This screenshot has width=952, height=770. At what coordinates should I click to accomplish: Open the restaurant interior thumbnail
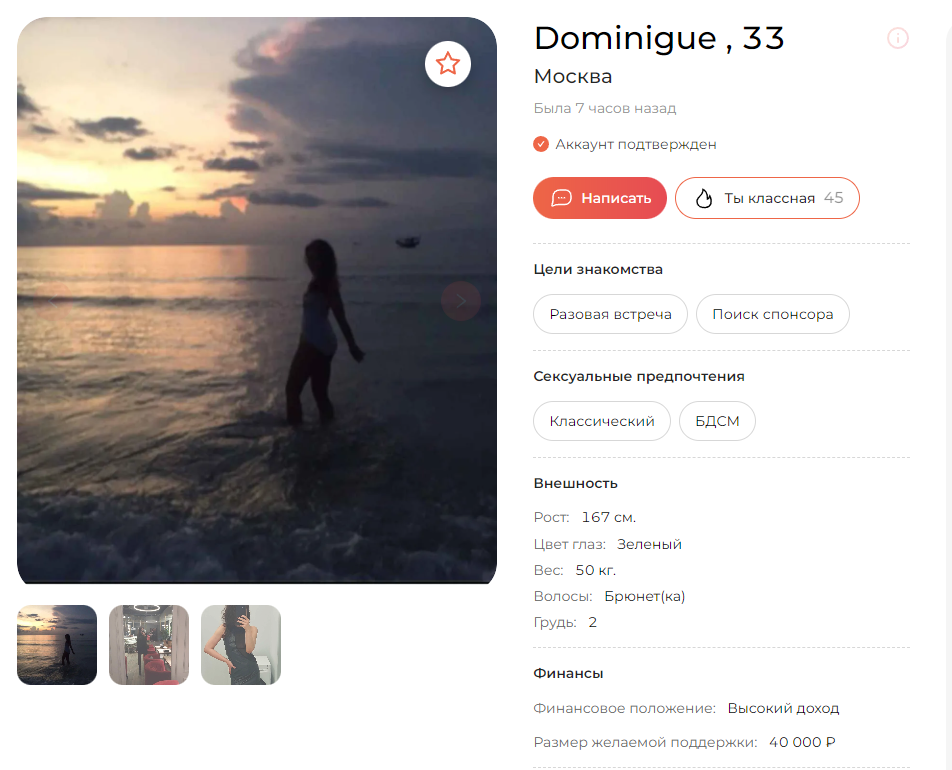coord(149,645)
